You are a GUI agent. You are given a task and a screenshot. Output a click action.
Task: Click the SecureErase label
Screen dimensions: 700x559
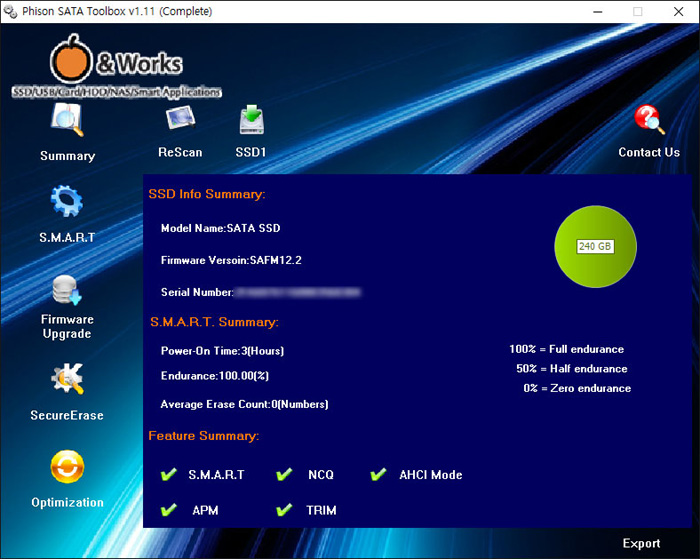click(x=67, y=415)
